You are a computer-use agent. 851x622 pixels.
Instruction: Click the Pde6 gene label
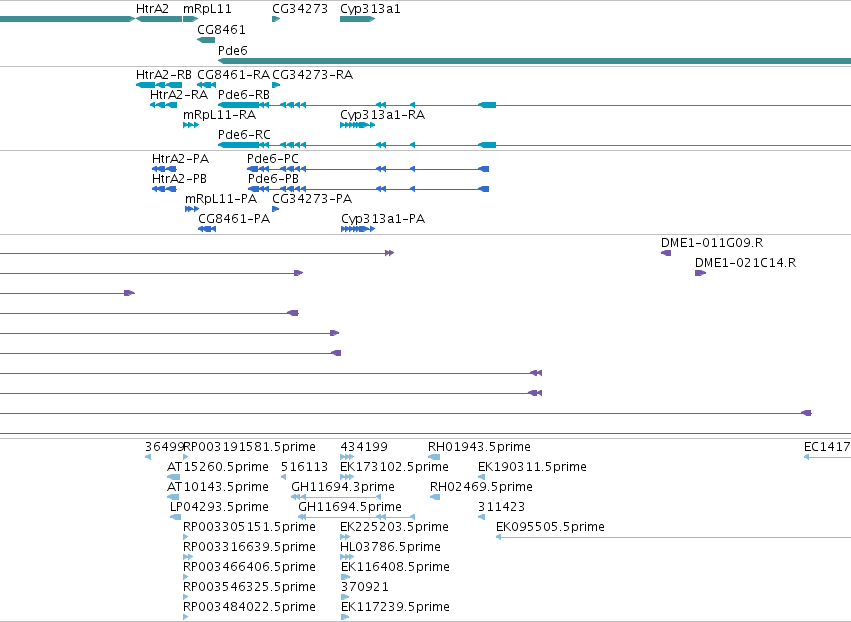(x=233, y=50)
